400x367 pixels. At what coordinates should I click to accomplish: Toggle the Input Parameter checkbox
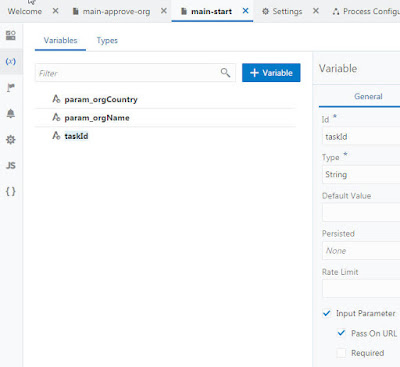pyautogui.click(x=327, y=313)
